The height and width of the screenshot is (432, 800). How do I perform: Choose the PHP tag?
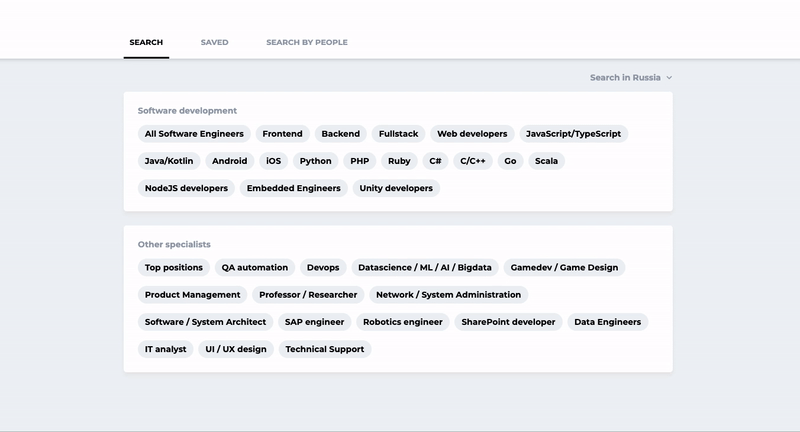click(x=360, y=161)
